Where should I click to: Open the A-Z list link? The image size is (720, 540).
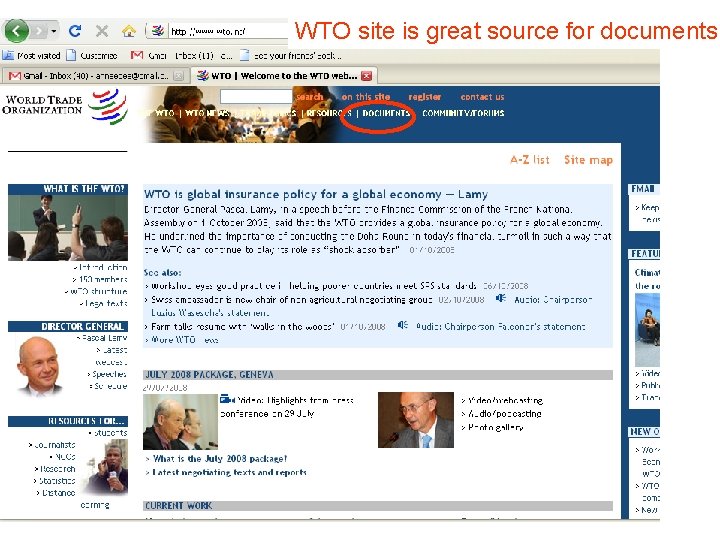pyautogui.click(x=529, y=160)
